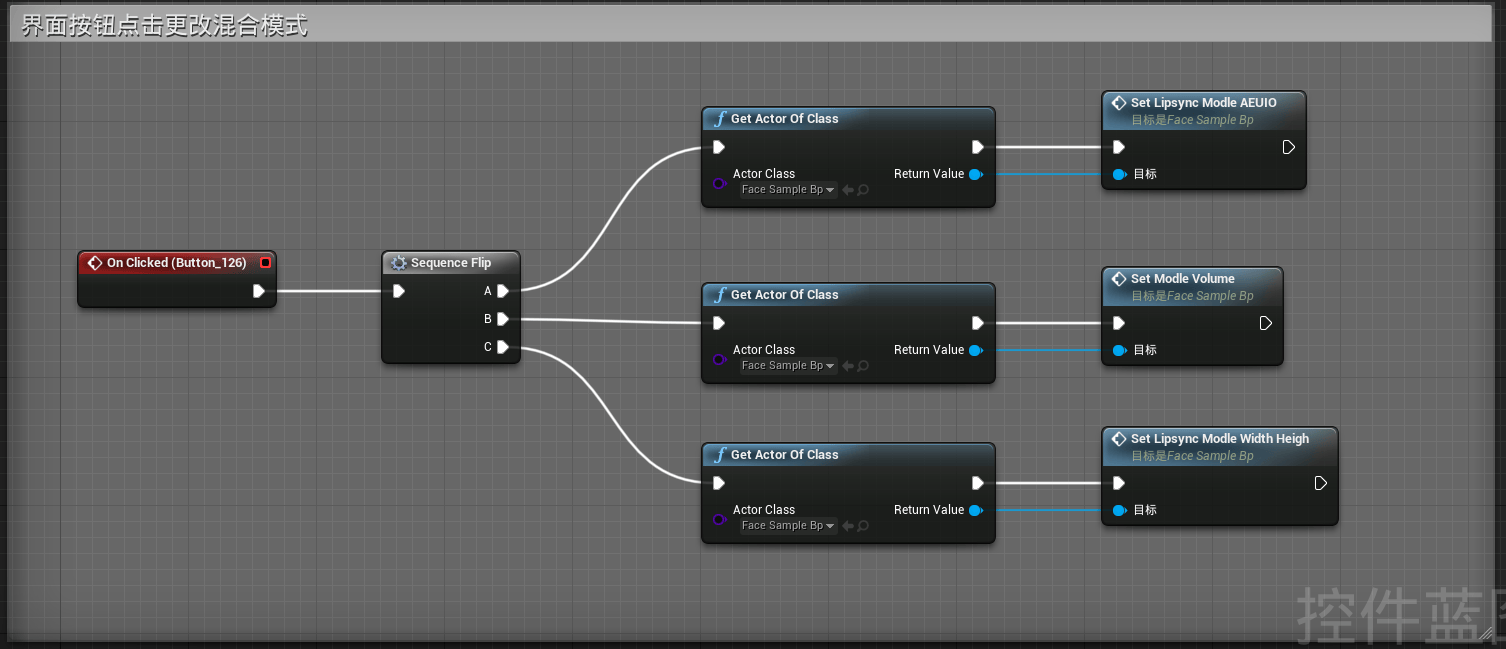The width and height of the screenshot is (1506, 649).
Task: Select the On Clicked (Button_126) event node title
Action: 177,263
